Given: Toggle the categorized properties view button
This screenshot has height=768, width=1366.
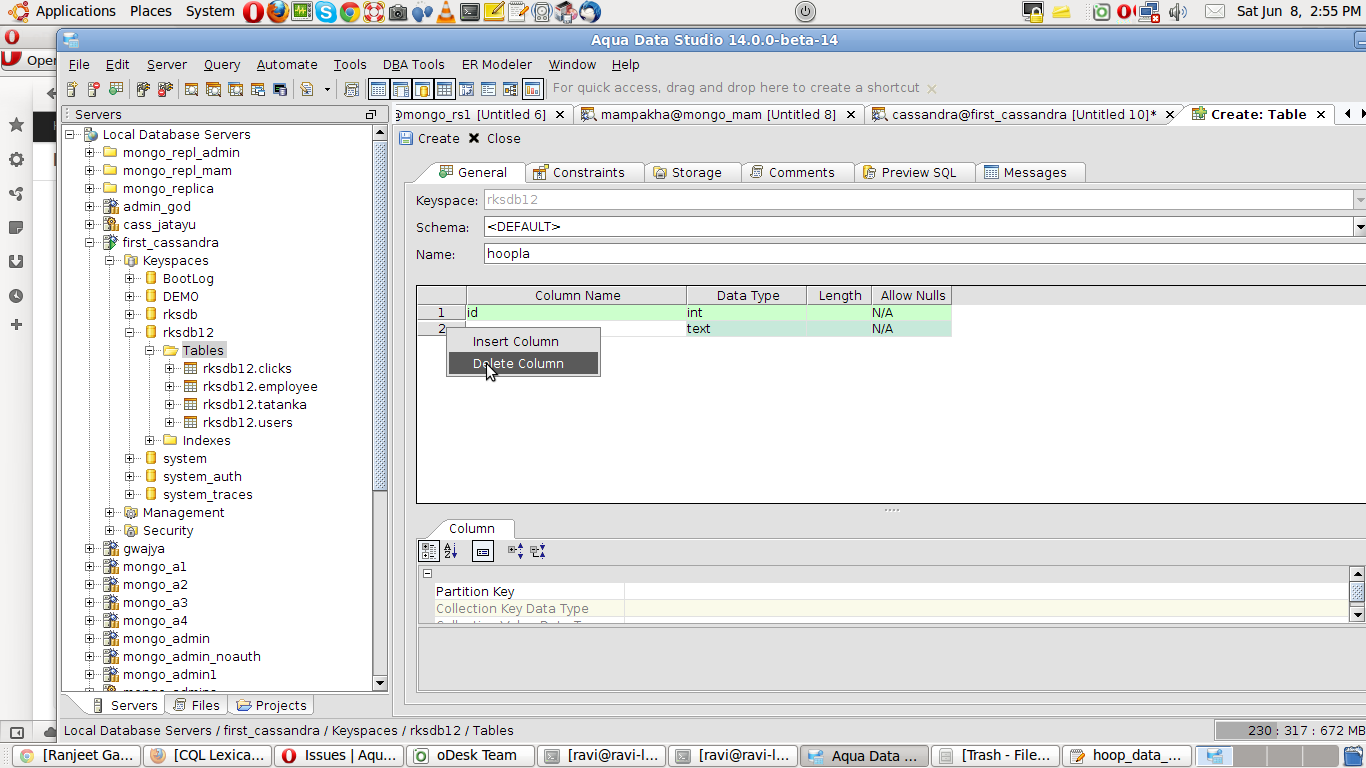Looking at the screenshot, I should (x=429, y=551).
